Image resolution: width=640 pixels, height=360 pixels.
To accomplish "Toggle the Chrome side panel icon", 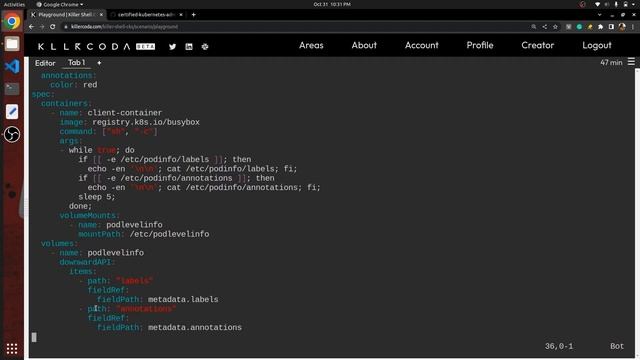I will [x=611, y=27].
